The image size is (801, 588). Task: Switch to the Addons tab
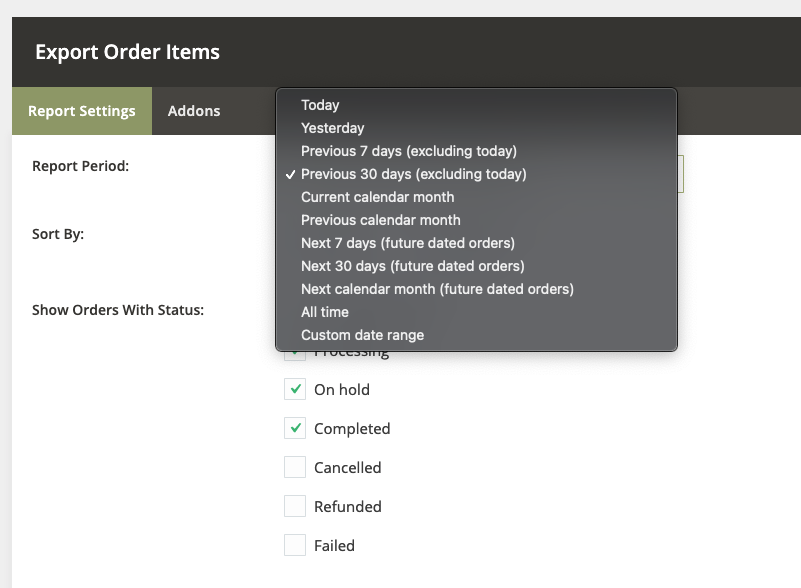click(x=194, y=111)
